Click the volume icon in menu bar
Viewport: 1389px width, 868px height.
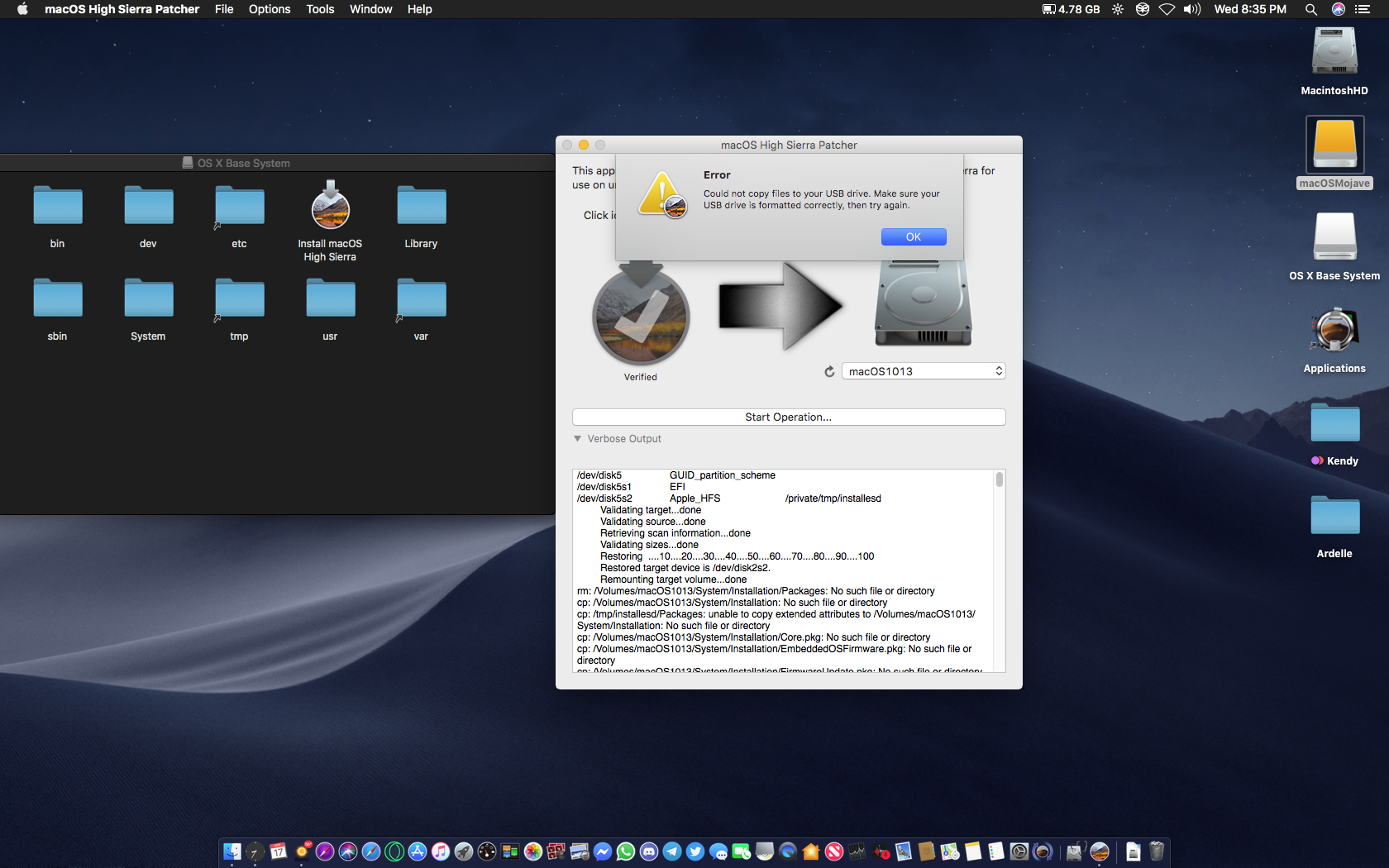click(x=1191, y=9)
